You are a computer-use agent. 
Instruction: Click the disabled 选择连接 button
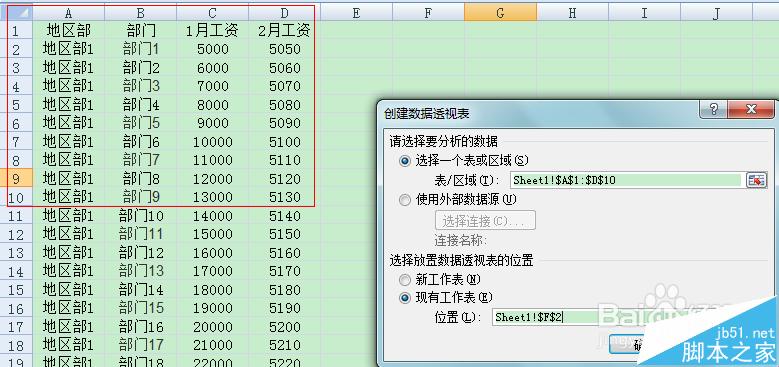(x=485, y=220)
